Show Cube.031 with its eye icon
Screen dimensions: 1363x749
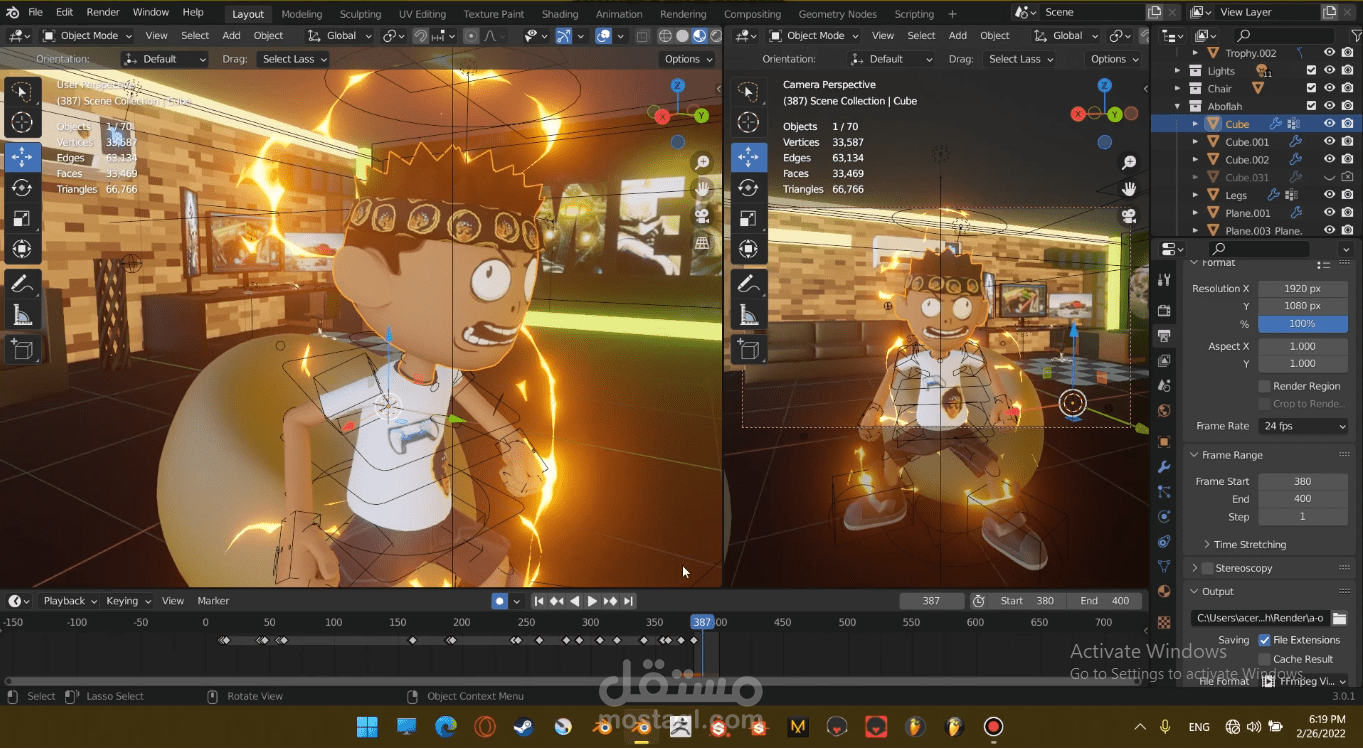click(1330, 177)
